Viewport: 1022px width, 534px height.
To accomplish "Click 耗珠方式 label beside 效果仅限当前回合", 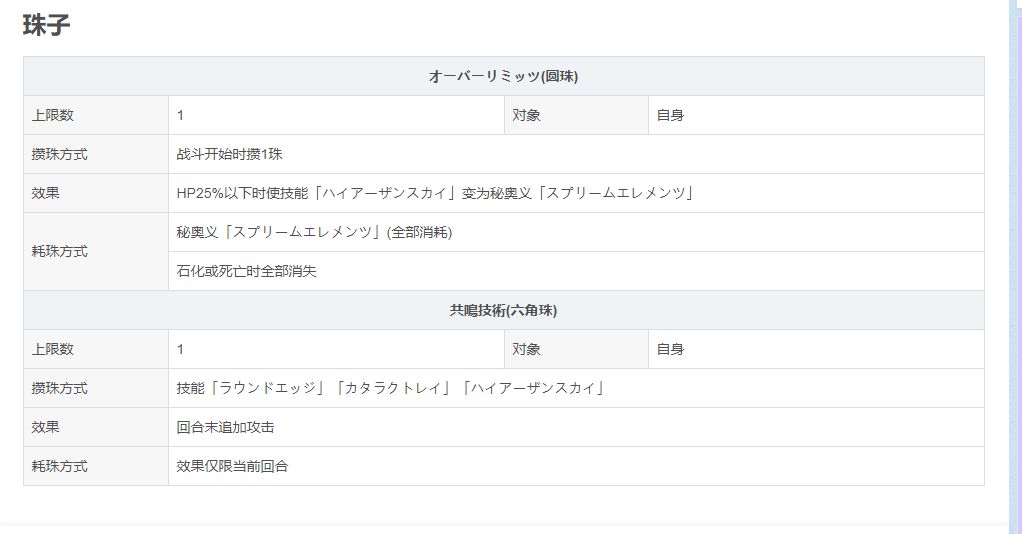I will tap(59, 466).
